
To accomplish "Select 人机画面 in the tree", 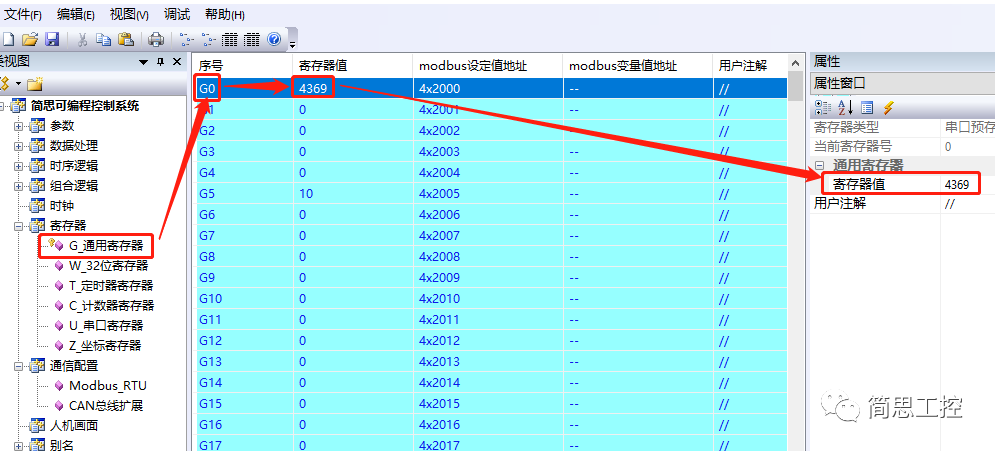I will pos(74,426).
